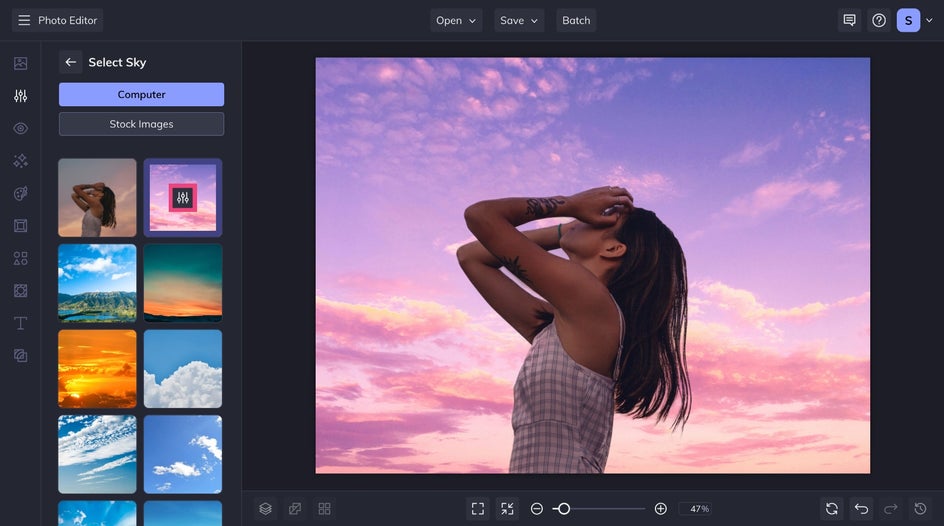Click the zoom slider handle

tap(564, 509)
